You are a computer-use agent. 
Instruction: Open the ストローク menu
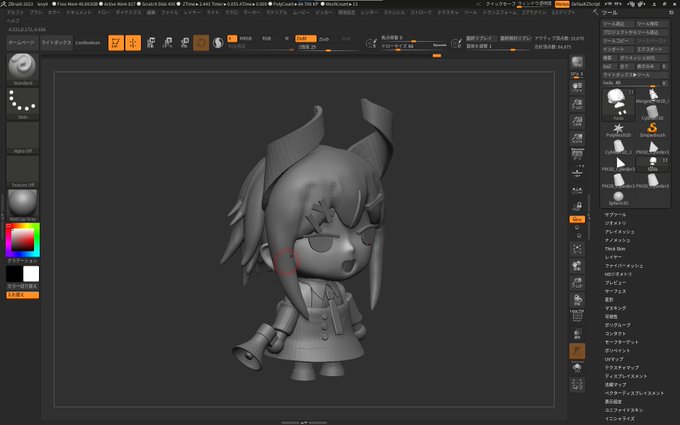(421, 13)
